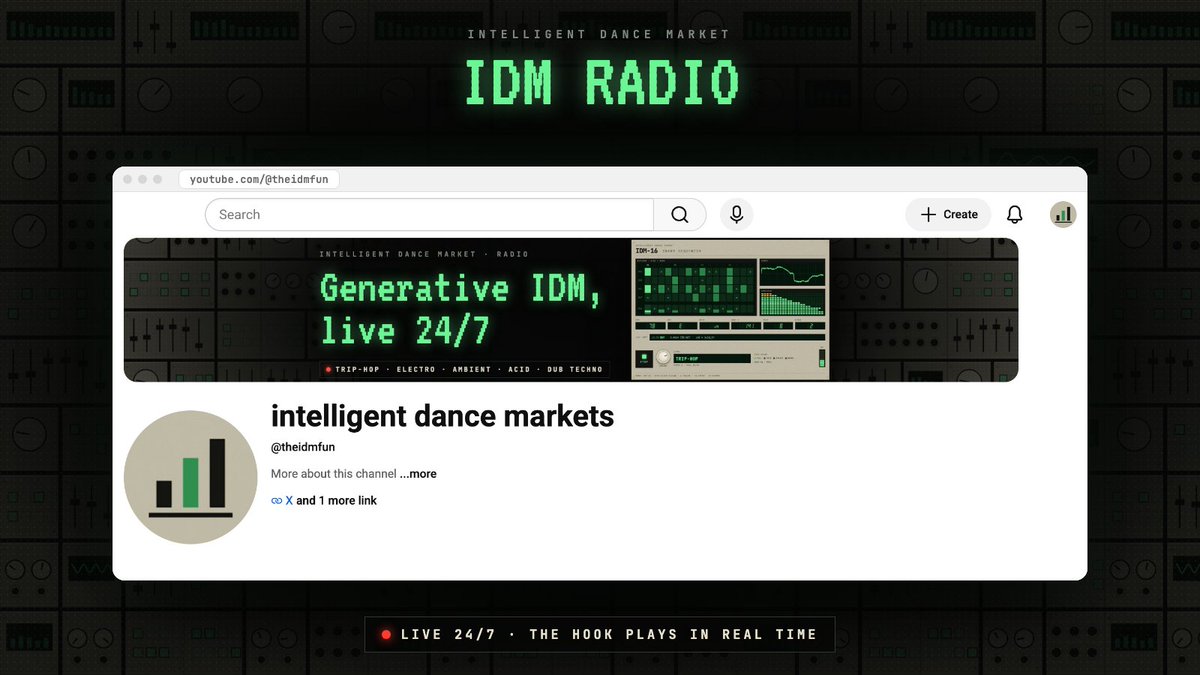Click DUB TECHNO genre label in banner

coord(573,369)
